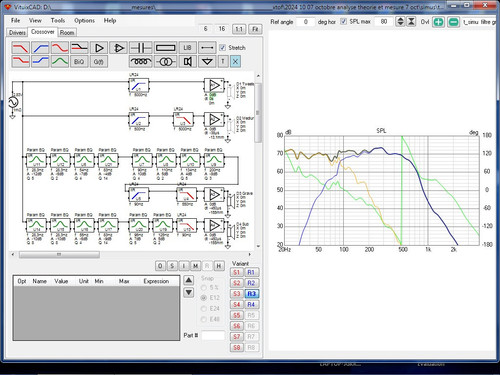Open the LIB component library

pos(187,48)
